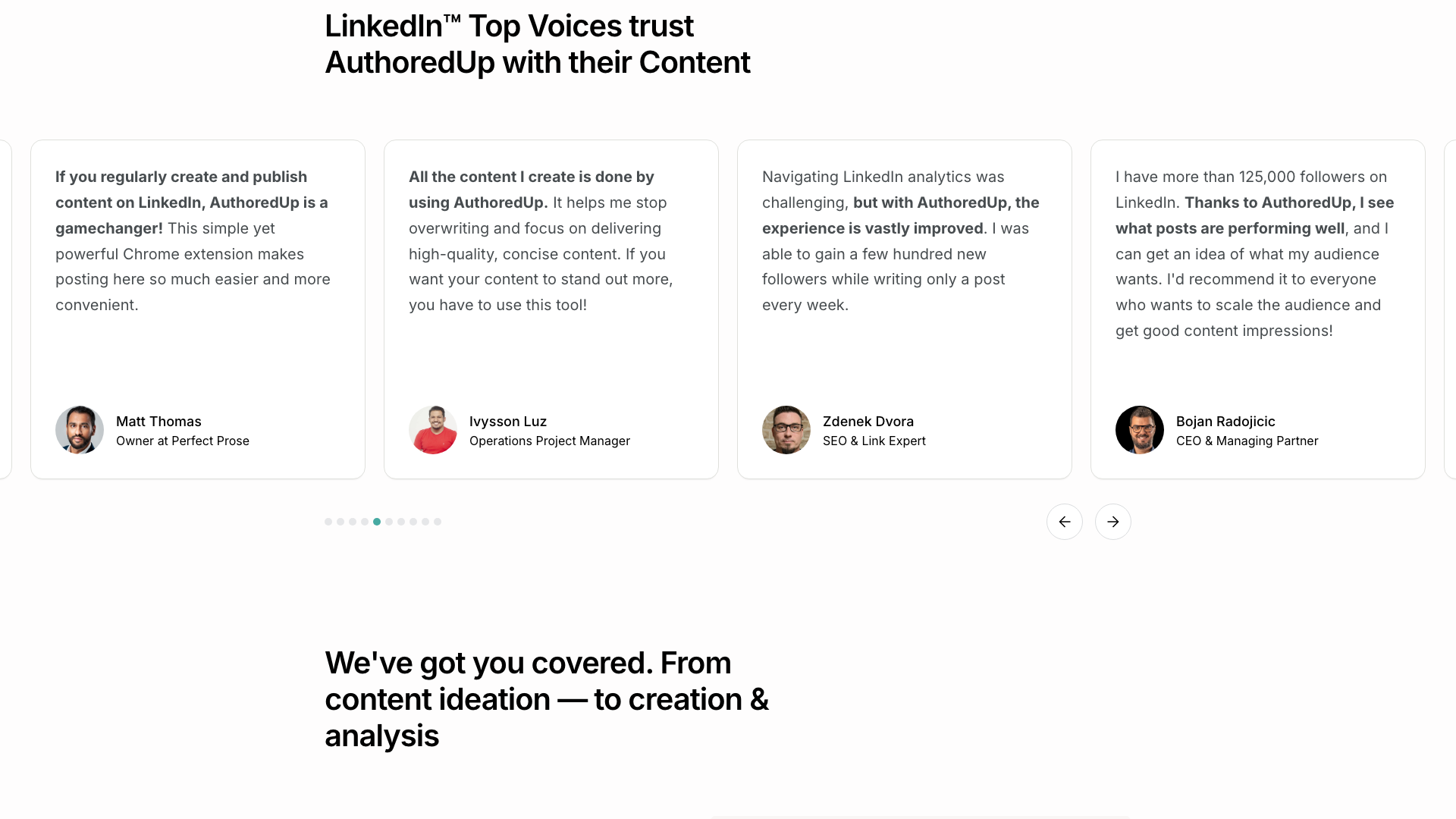Select the first carousel pagination dot
The width and height of the screenshot is (1456, 819).
coord(328,522)
